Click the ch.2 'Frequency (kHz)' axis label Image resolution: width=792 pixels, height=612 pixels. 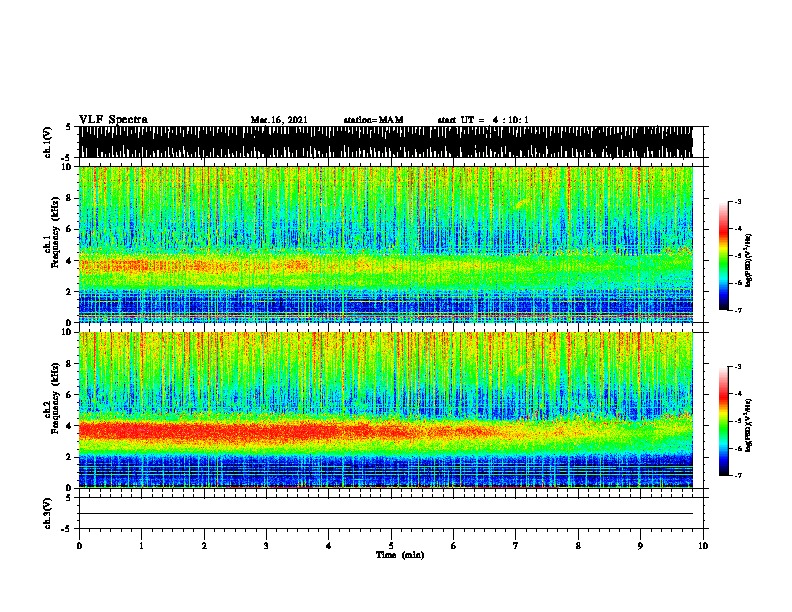click(56, 398)
